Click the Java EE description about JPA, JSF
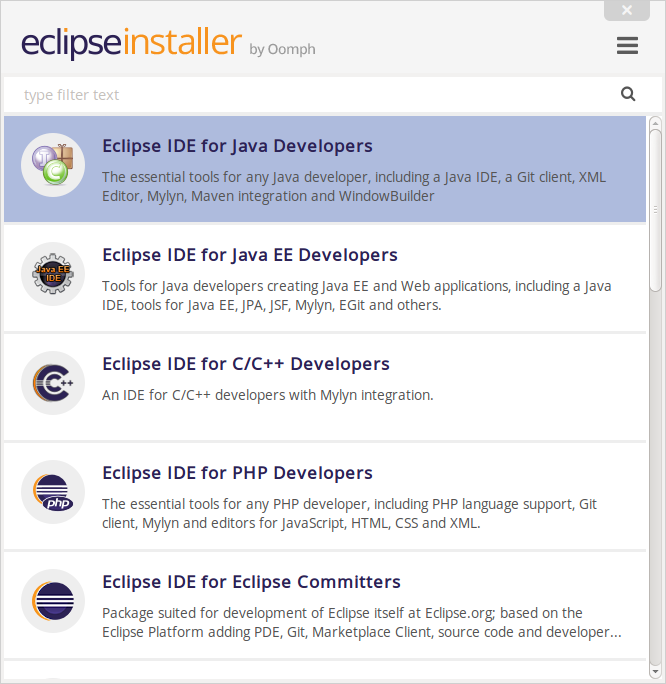Viewport: 666px width, 684px height. 357,296
